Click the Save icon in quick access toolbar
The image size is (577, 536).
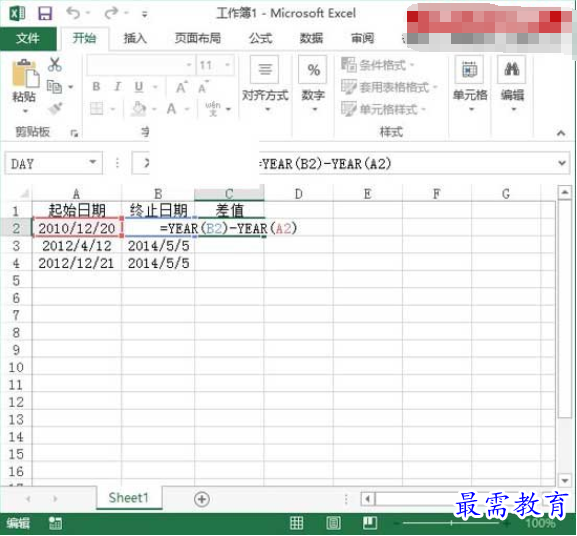tap(45, 14)
